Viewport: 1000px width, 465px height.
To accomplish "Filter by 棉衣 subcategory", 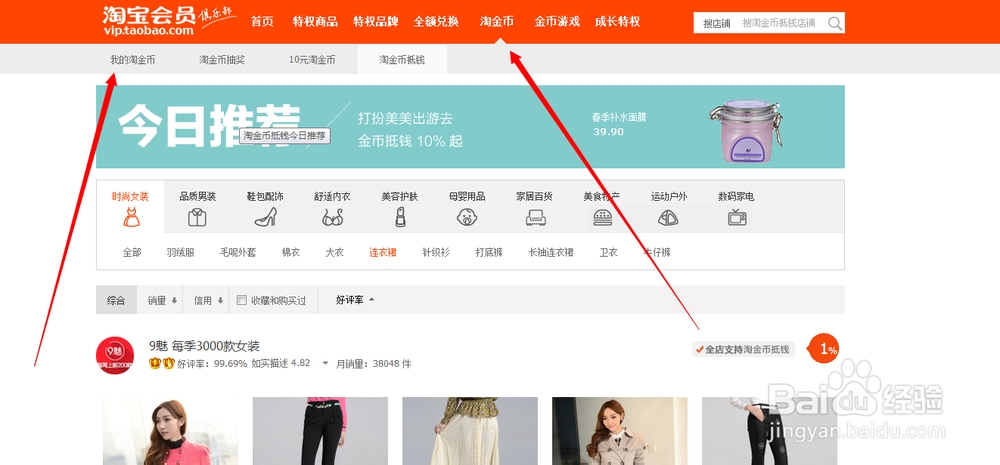I will click(x=291, y=253).
